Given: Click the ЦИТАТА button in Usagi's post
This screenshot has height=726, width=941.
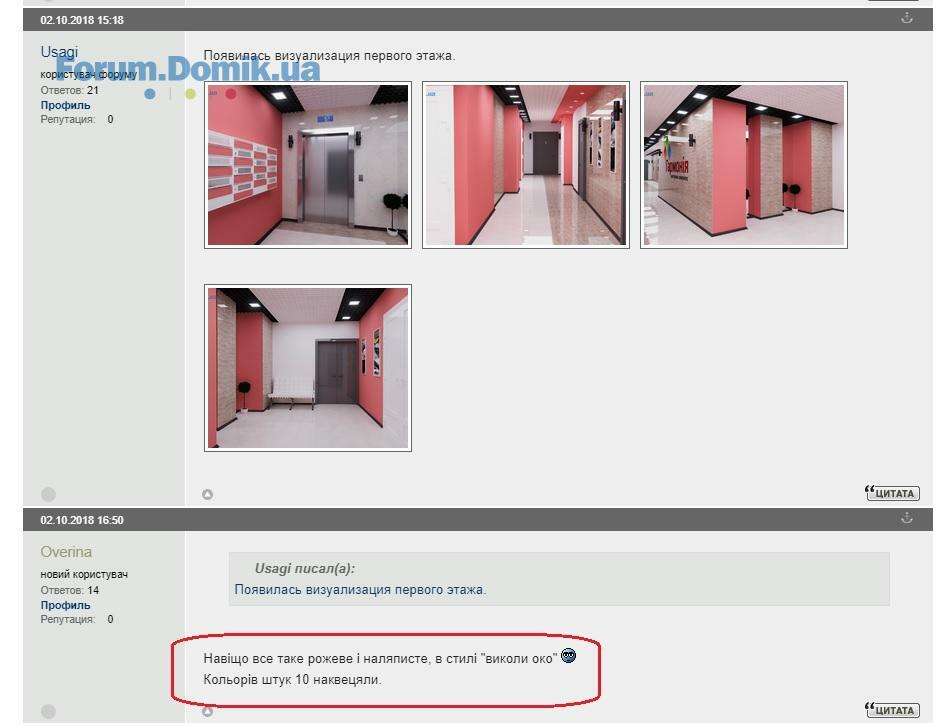Looking at the screenshot, I should coord(892,493).
